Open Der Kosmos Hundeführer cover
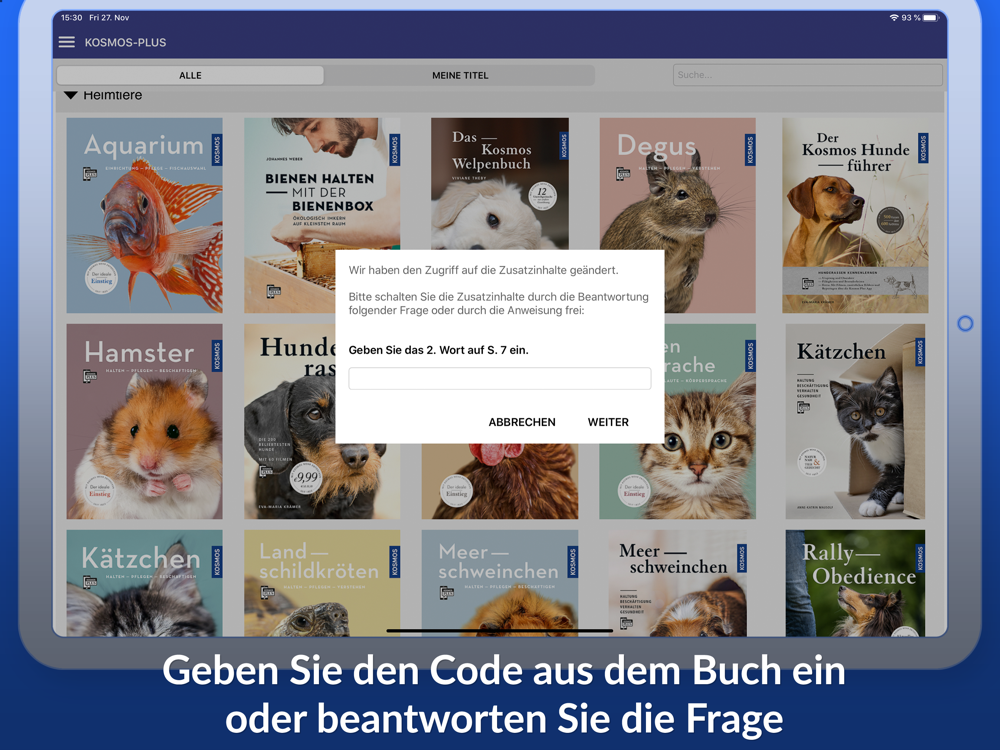The height and width of the screenshot is (750, 1000). click(855, 216)
